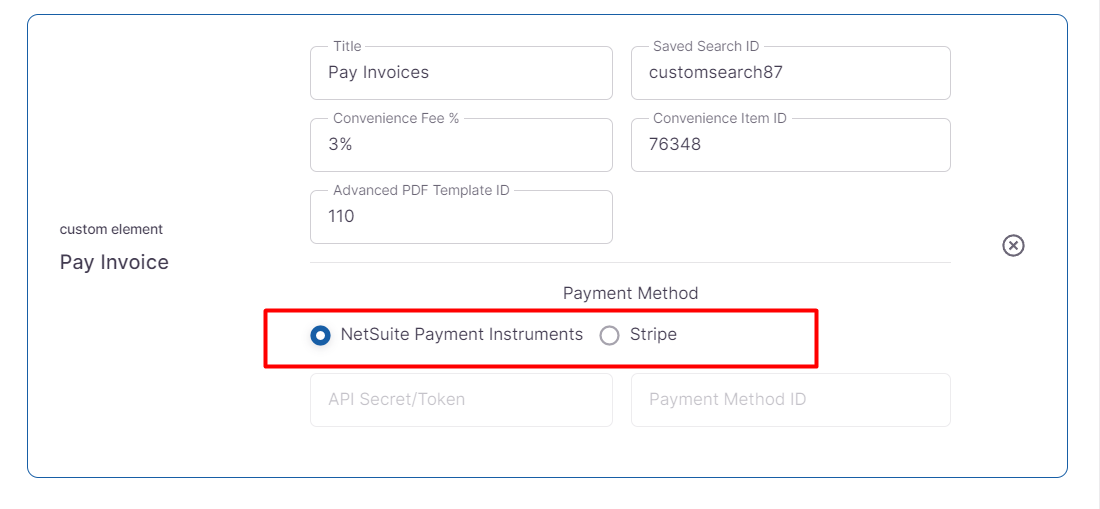Click the 'Stripe' option label text
This screenshot has width=1100, height=509.
click(653, 335)
